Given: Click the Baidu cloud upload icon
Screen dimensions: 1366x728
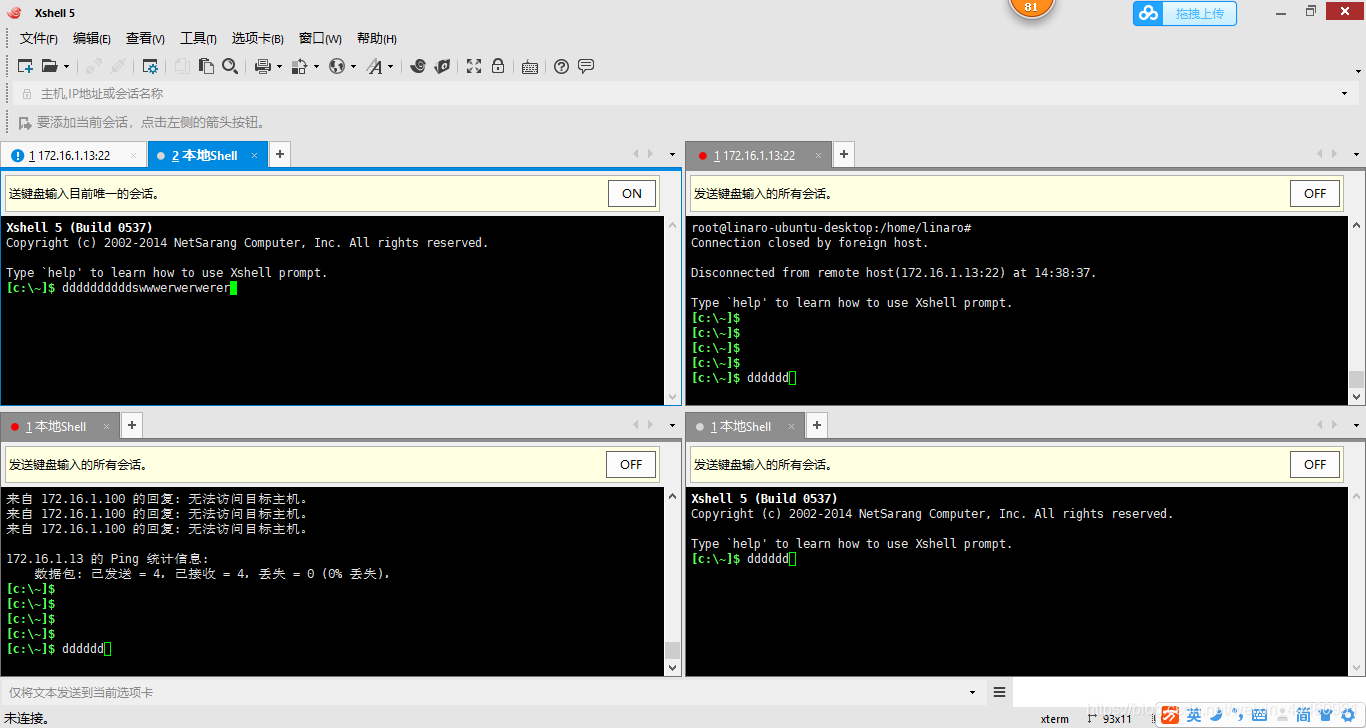Looking at the screenshot, I should (1149, 13).
